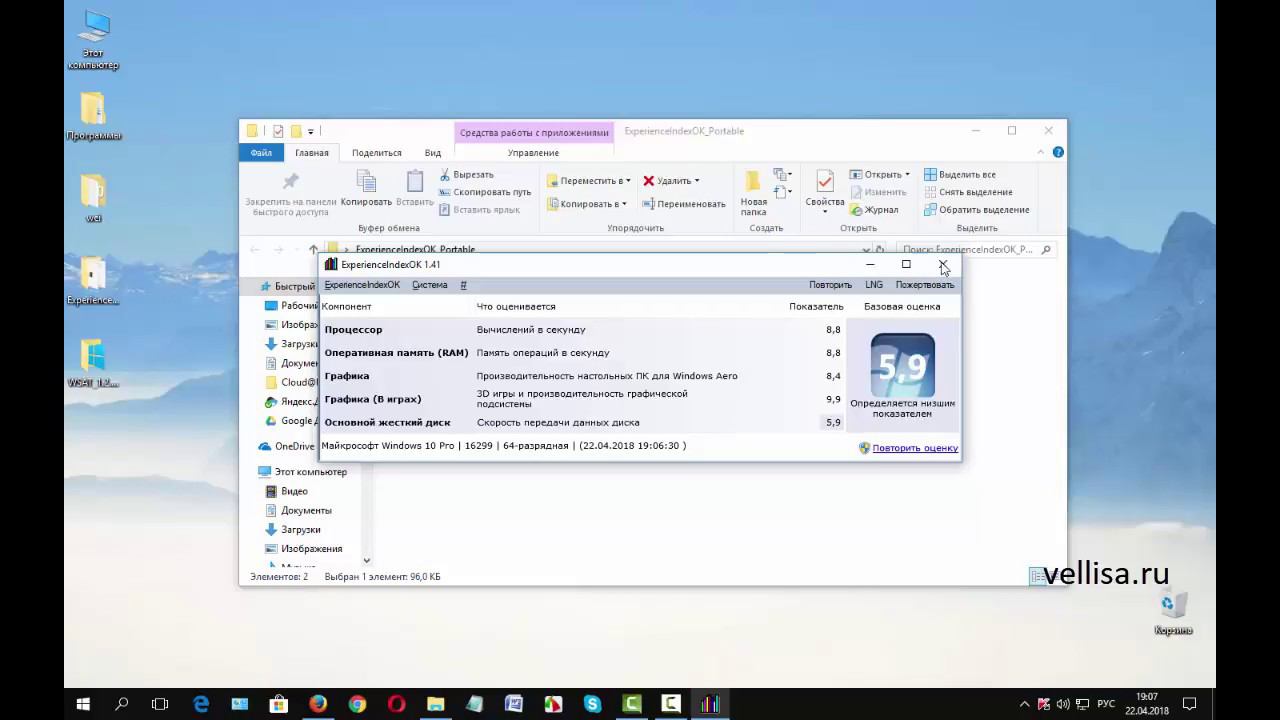Viewport: 1280px width, 720px height.
Task: Open Task View on the taskbar
Action: [x=160, y=704]
